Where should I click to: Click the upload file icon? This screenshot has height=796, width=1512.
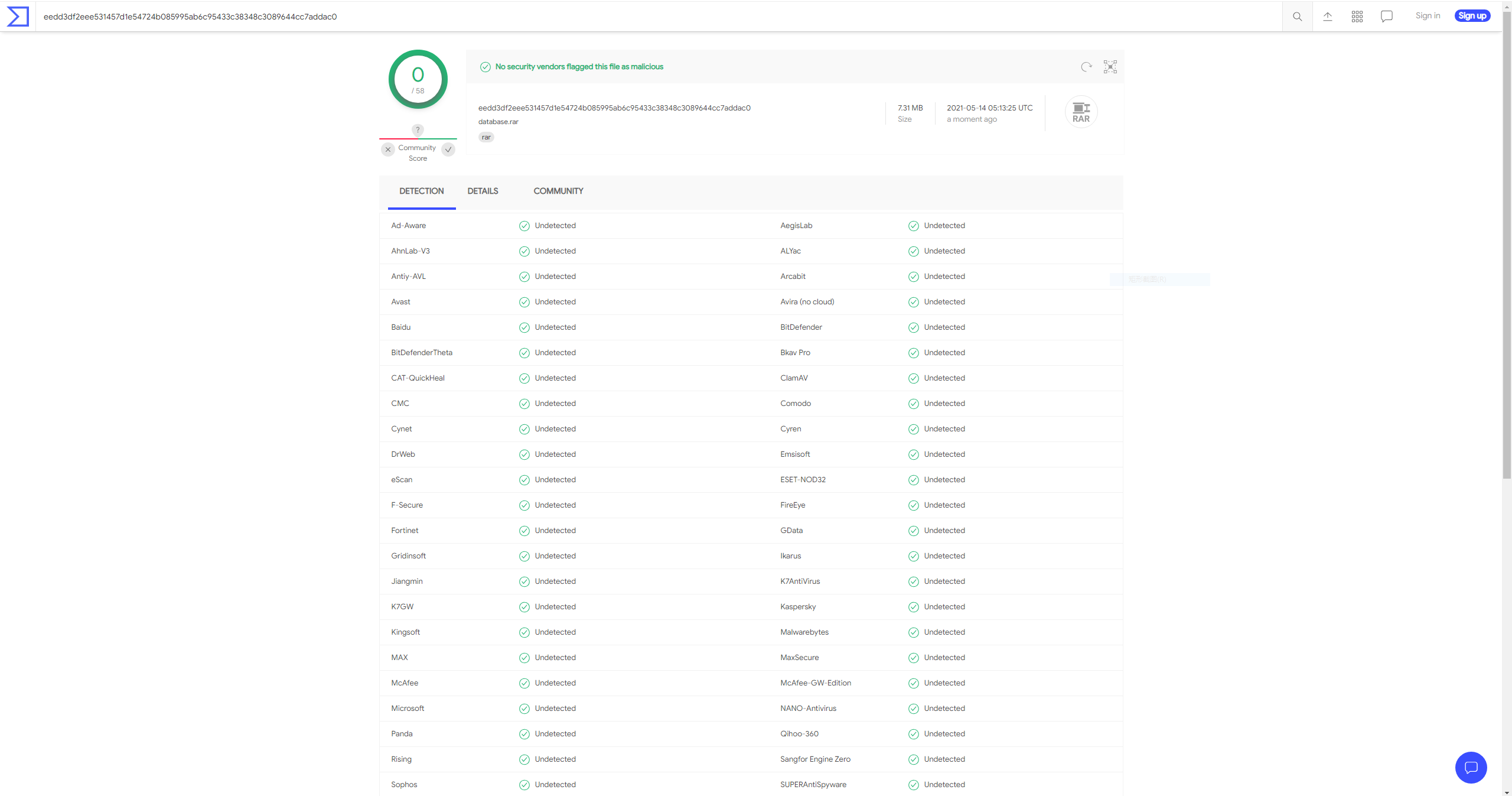click(1327, 17)
